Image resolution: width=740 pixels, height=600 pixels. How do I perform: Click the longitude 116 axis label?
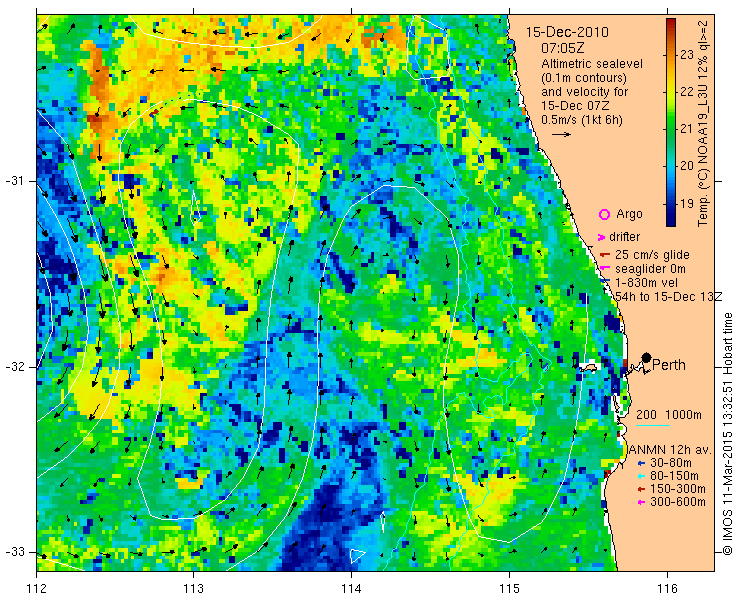667,589
